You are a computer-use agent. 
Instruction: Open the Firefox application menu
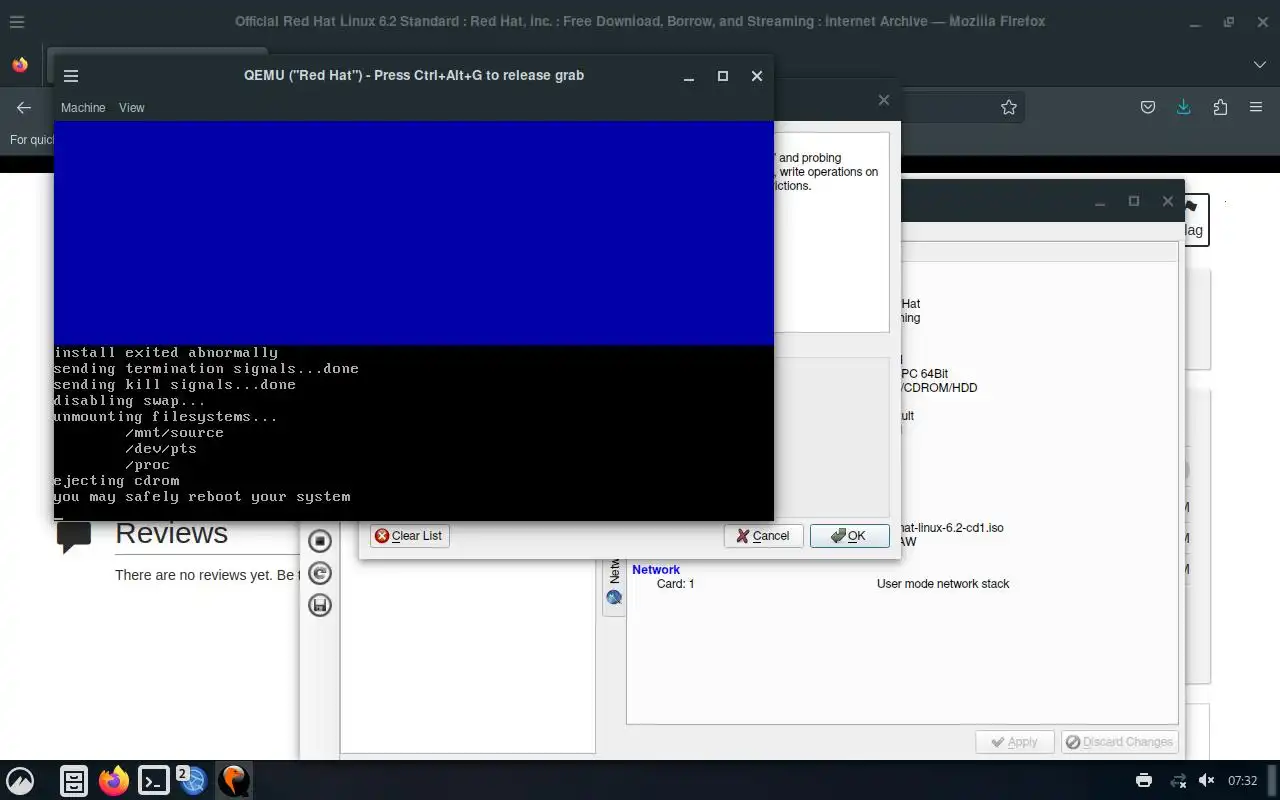click(1256, 107)
